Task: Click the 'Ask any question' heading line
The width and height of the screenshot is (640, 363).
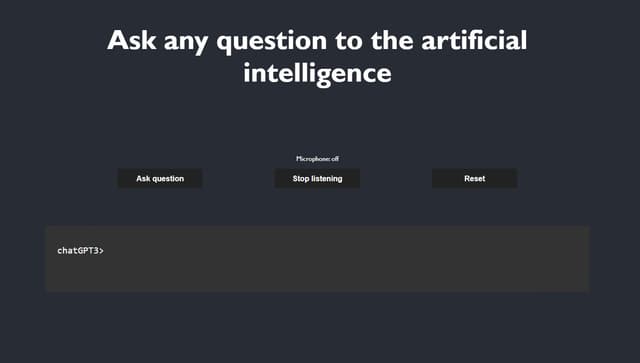Action: point(317,41)
